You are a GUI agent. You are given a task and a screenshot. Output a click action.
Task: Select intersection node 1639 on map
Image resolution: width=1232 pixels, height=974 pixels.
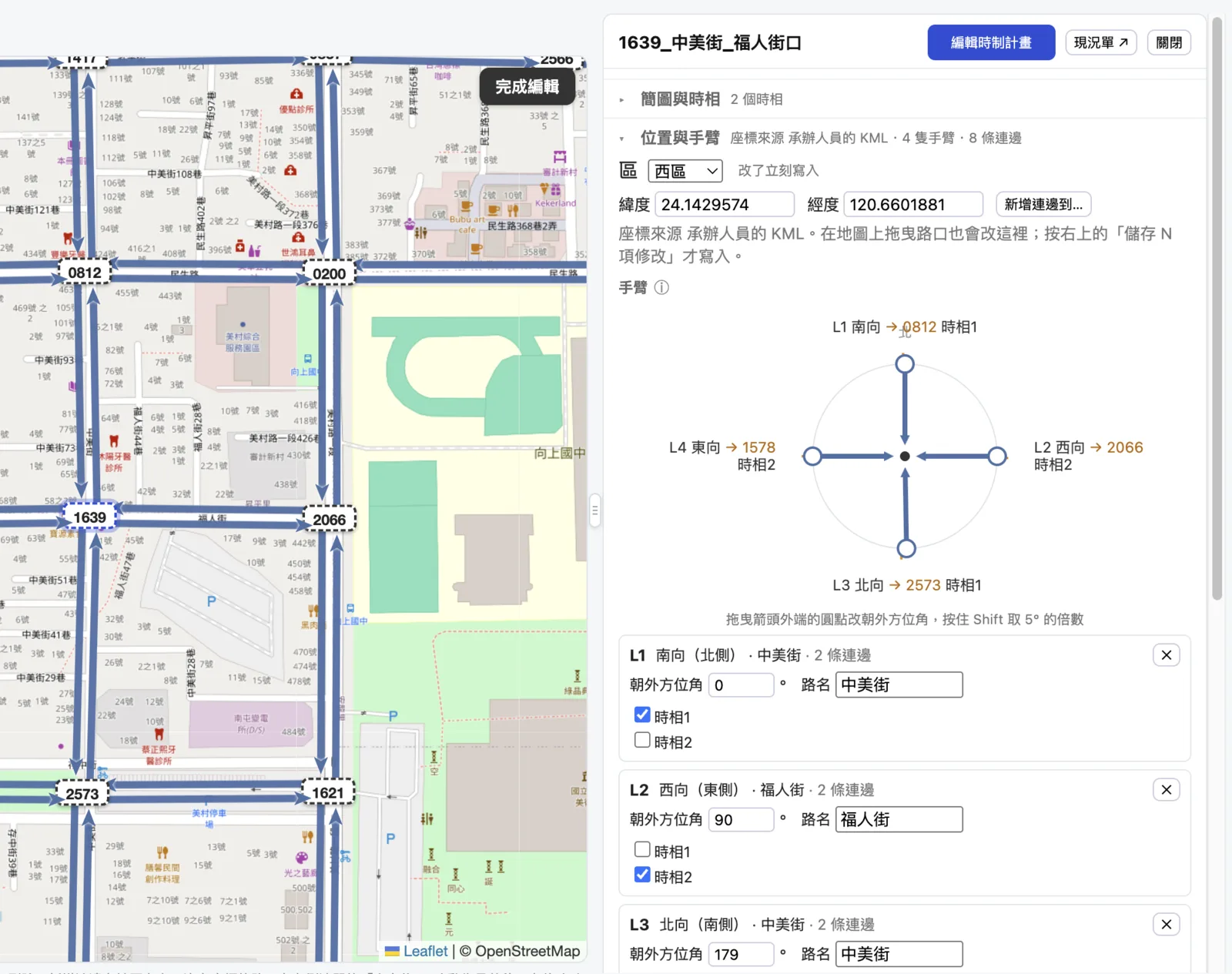[x=90, y=517]
